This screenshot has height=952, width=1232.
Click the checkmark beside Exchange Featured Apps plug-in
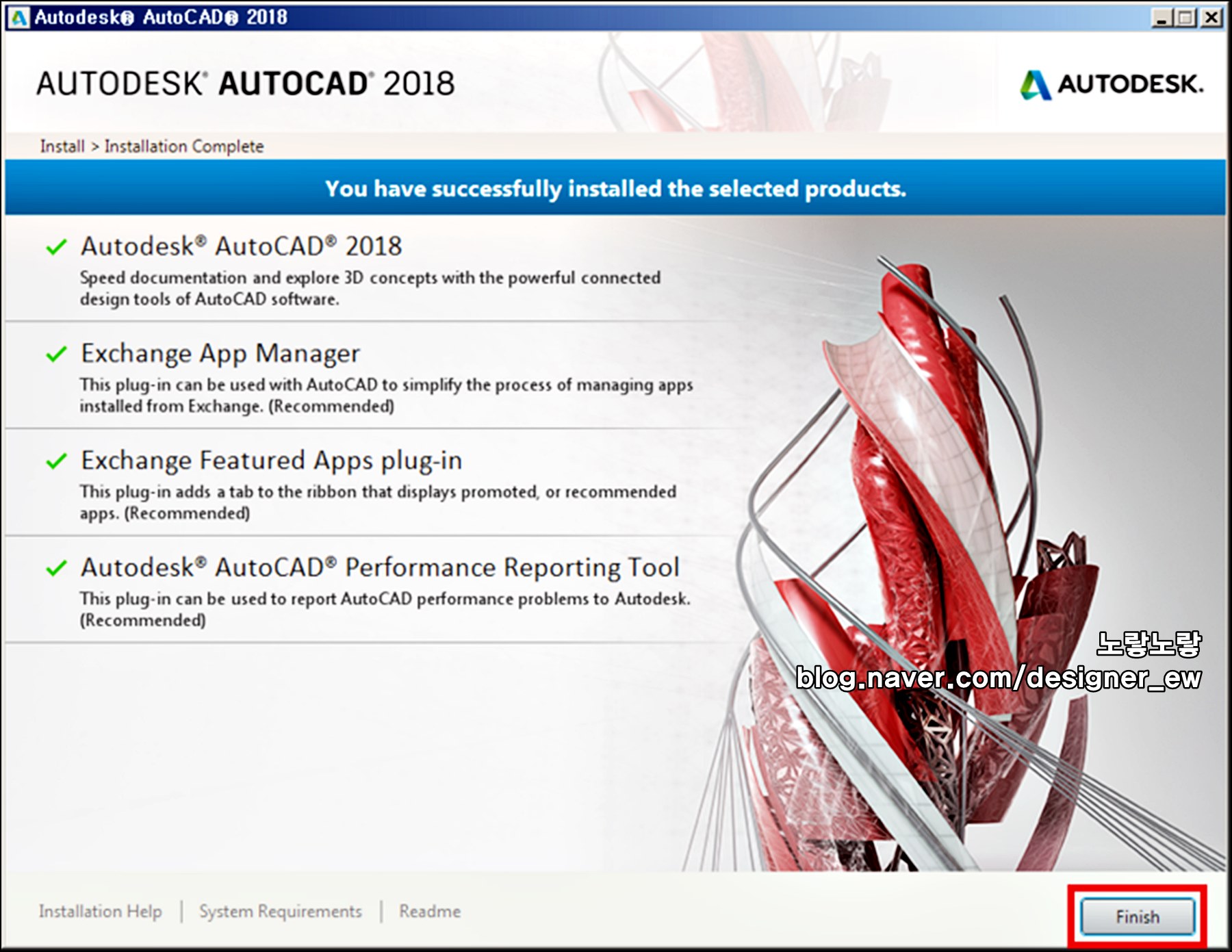coord(56,461)
